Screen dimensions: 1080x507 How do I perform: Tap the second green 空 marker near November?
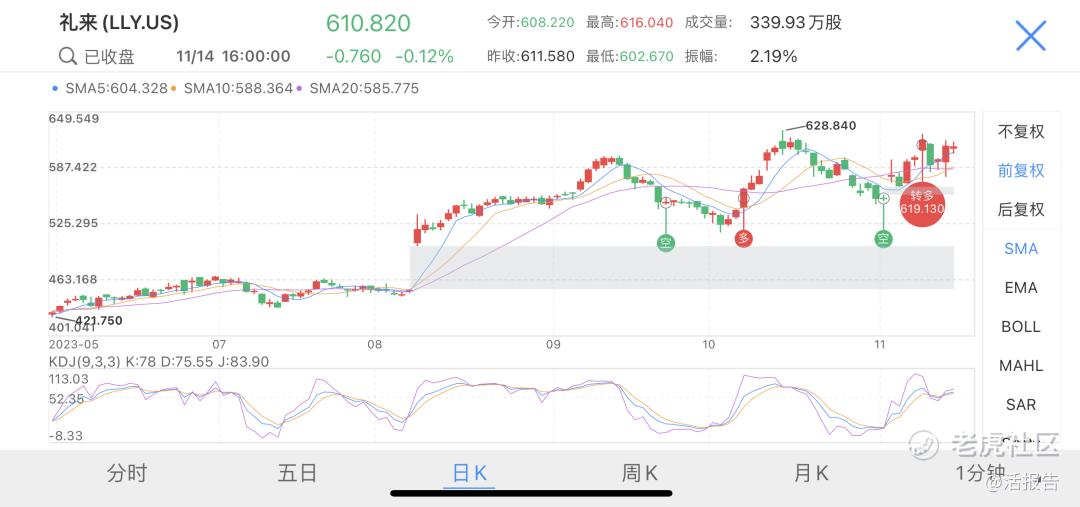click(x=883, y=238)
